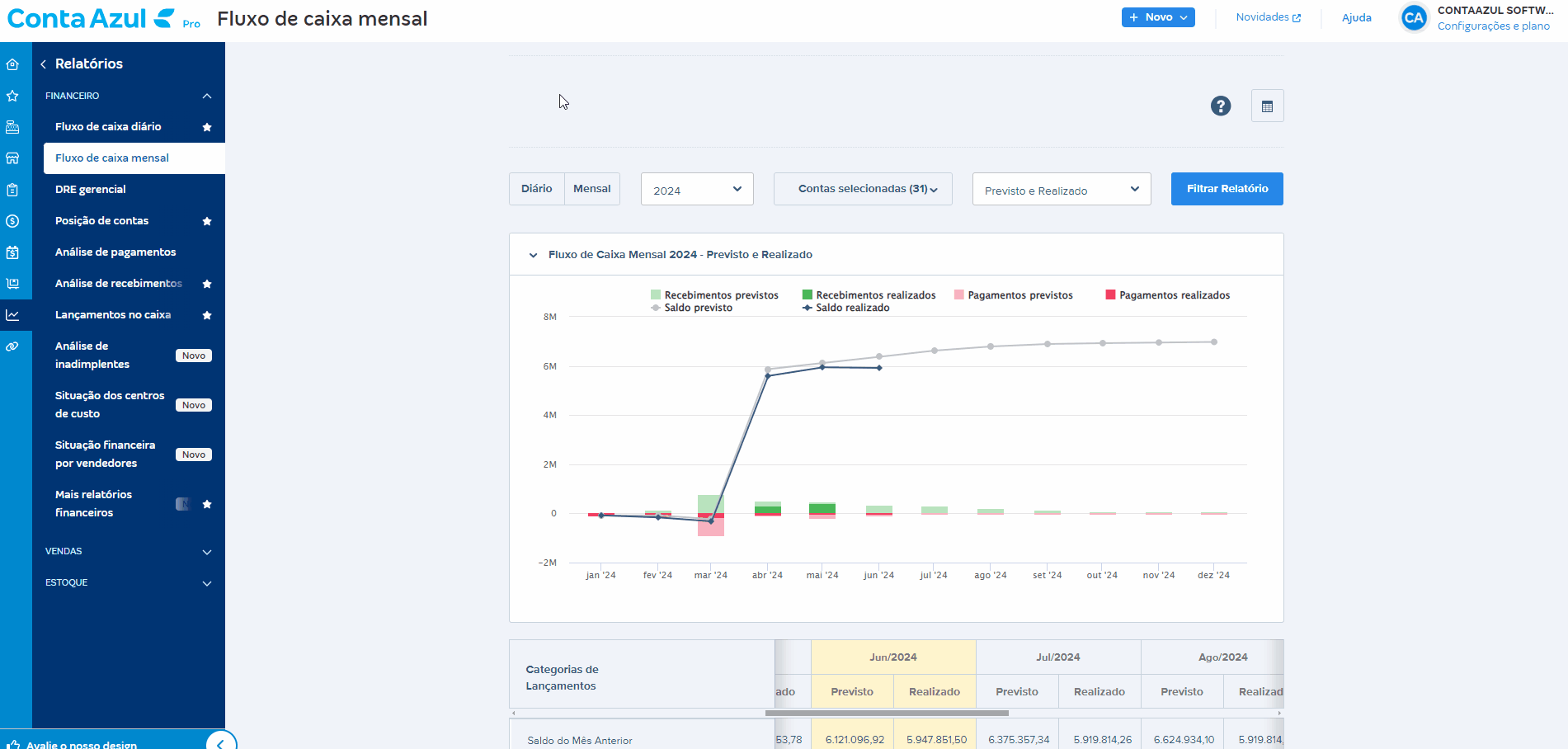Click the home icon in left sidebar
1568x749 pixels.
(12, 64)
